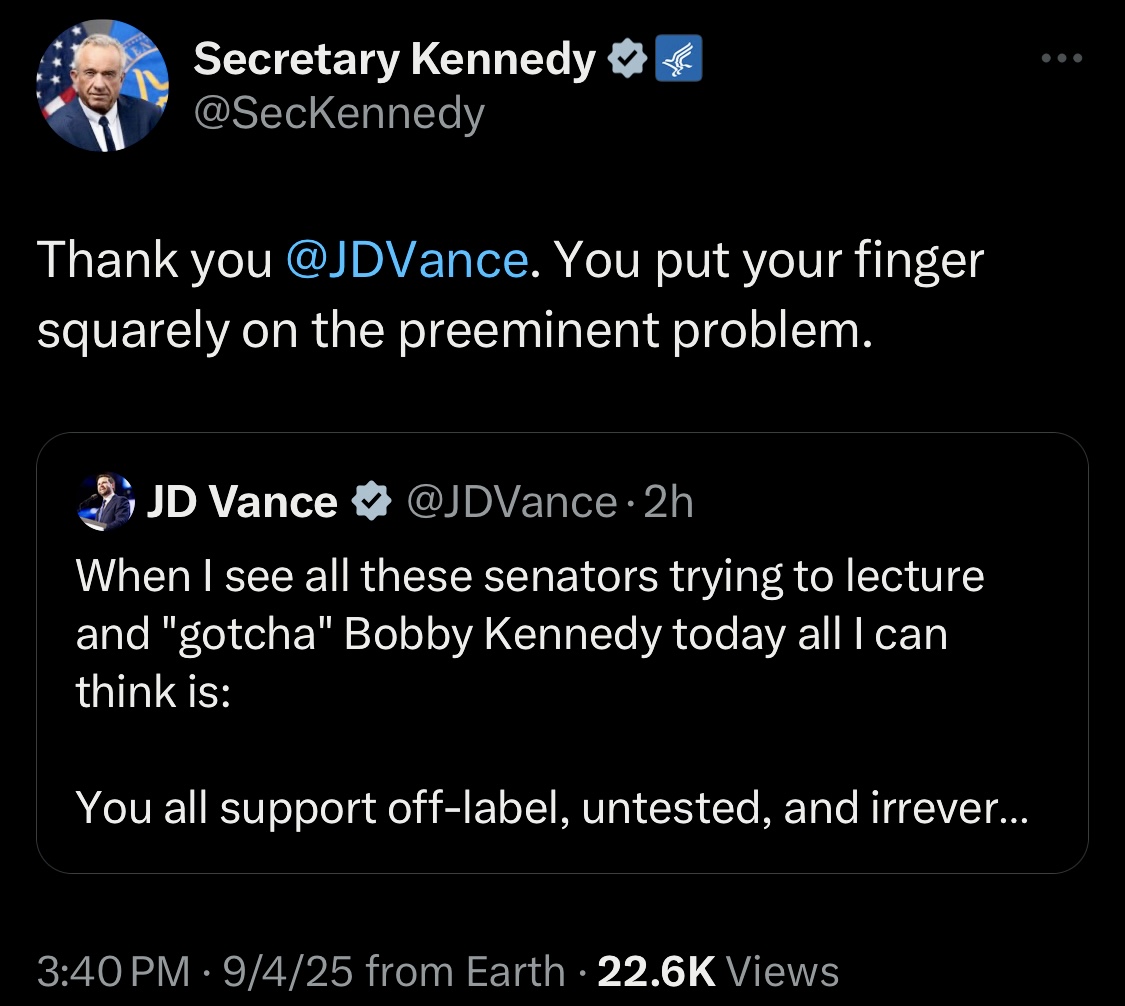The image size is (1125, 1006).
Task: Click verified badge next to JD Vance
Action: click(x=372, y=502)
